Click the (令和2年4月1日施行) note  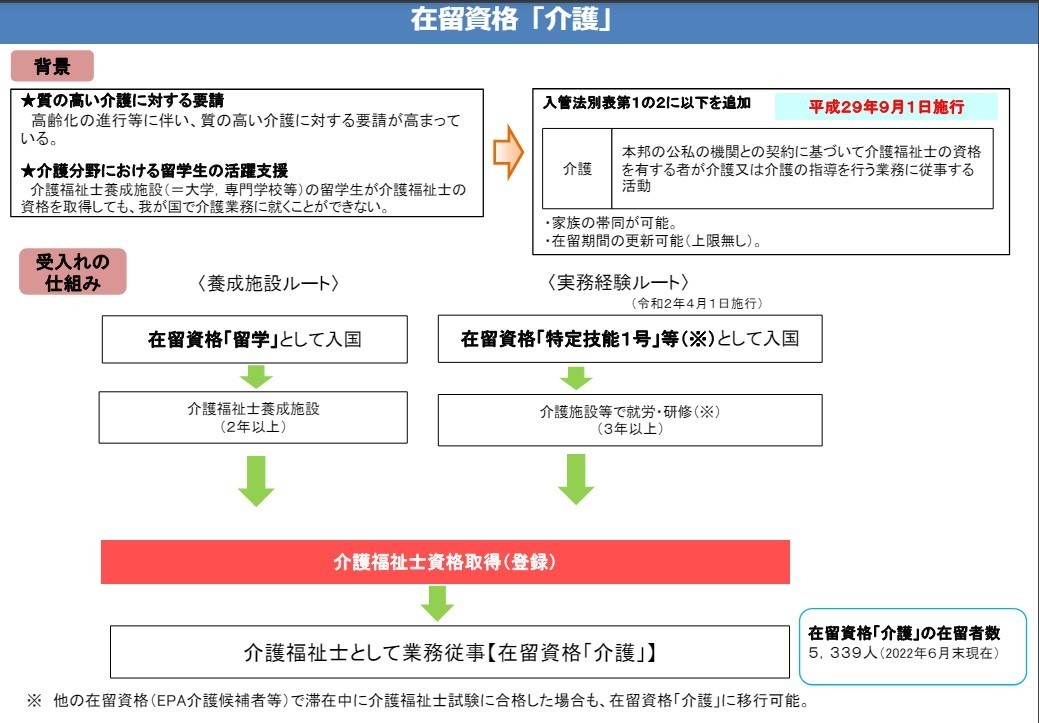point(696,304)
